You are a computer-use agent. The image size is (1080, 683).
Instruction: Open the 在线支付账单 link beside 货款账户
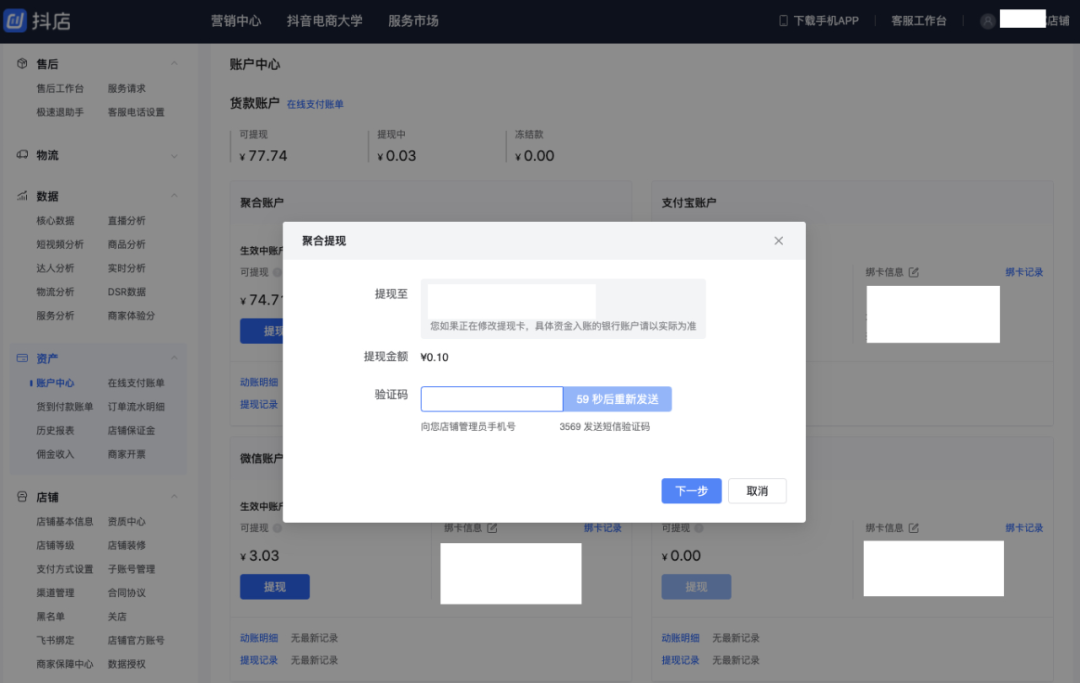pyautogui.click(x=315, y=104)
